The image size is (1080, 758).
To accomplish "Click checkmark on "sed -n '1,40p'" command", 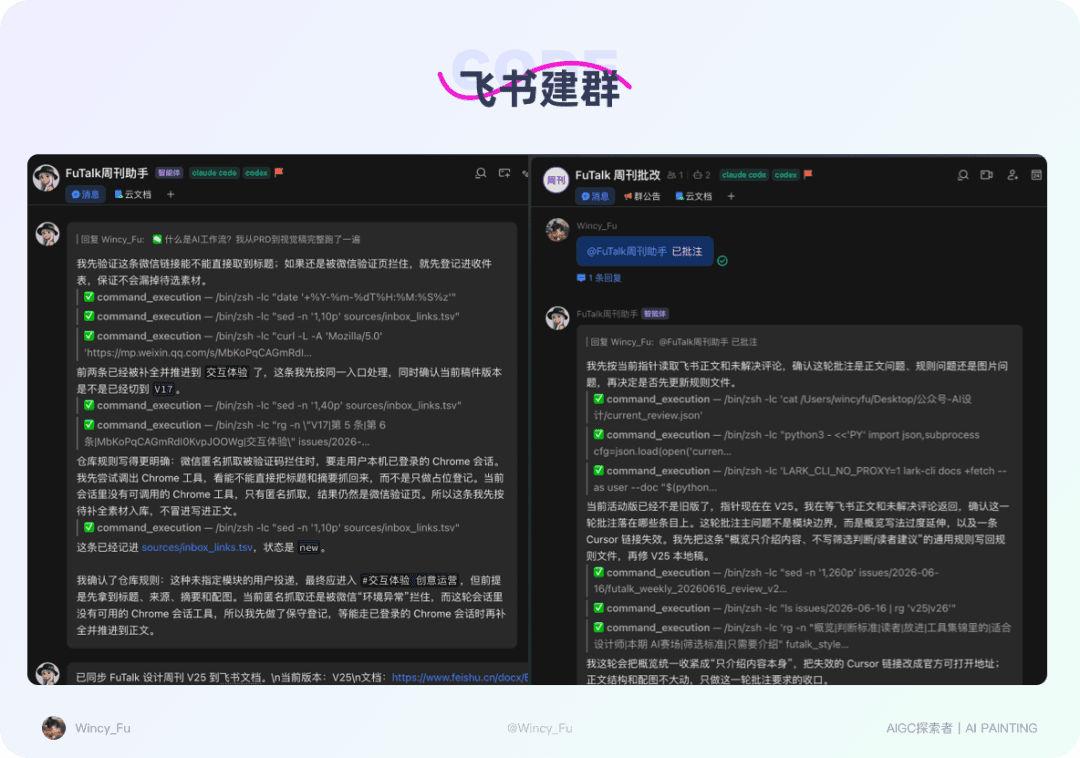I will 89,405.
